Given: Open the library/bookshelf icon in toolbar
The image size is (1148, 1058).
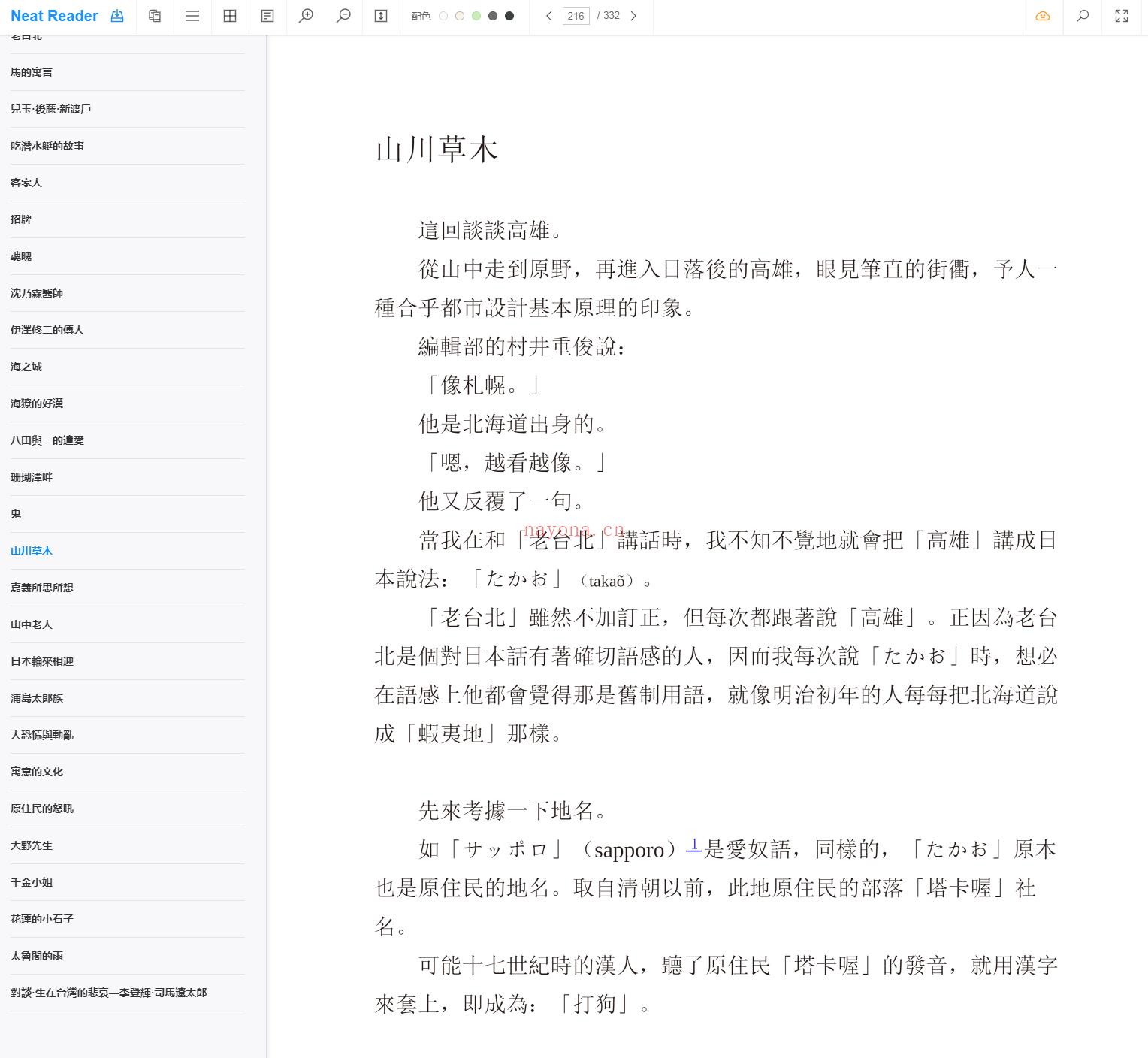Looking at the screenshot, I should pos(155,16).
